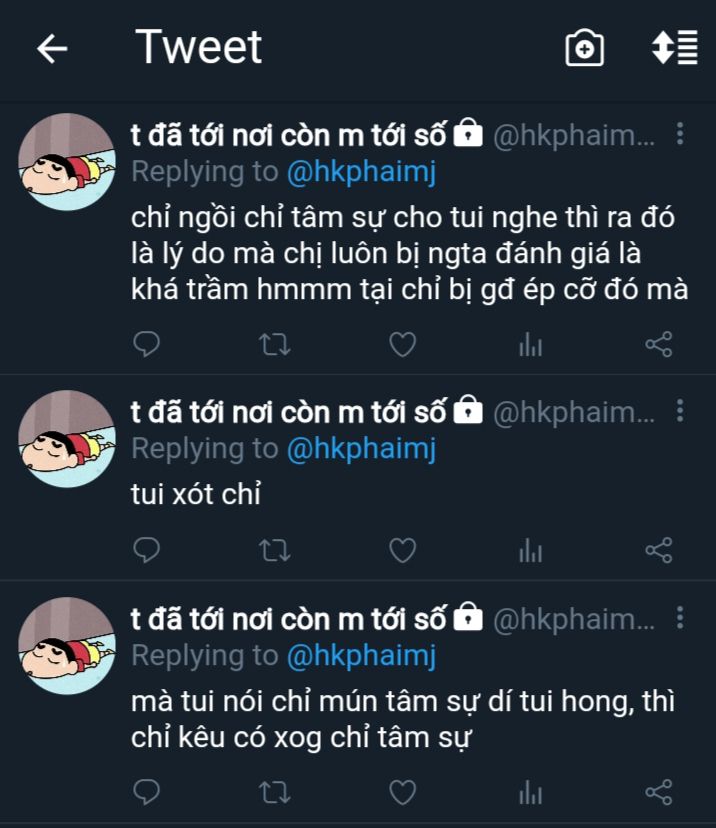Open three-dot menu on 'tui xót chỉ' tweet
The image size is (716, 828).
[x=680, y=410]
